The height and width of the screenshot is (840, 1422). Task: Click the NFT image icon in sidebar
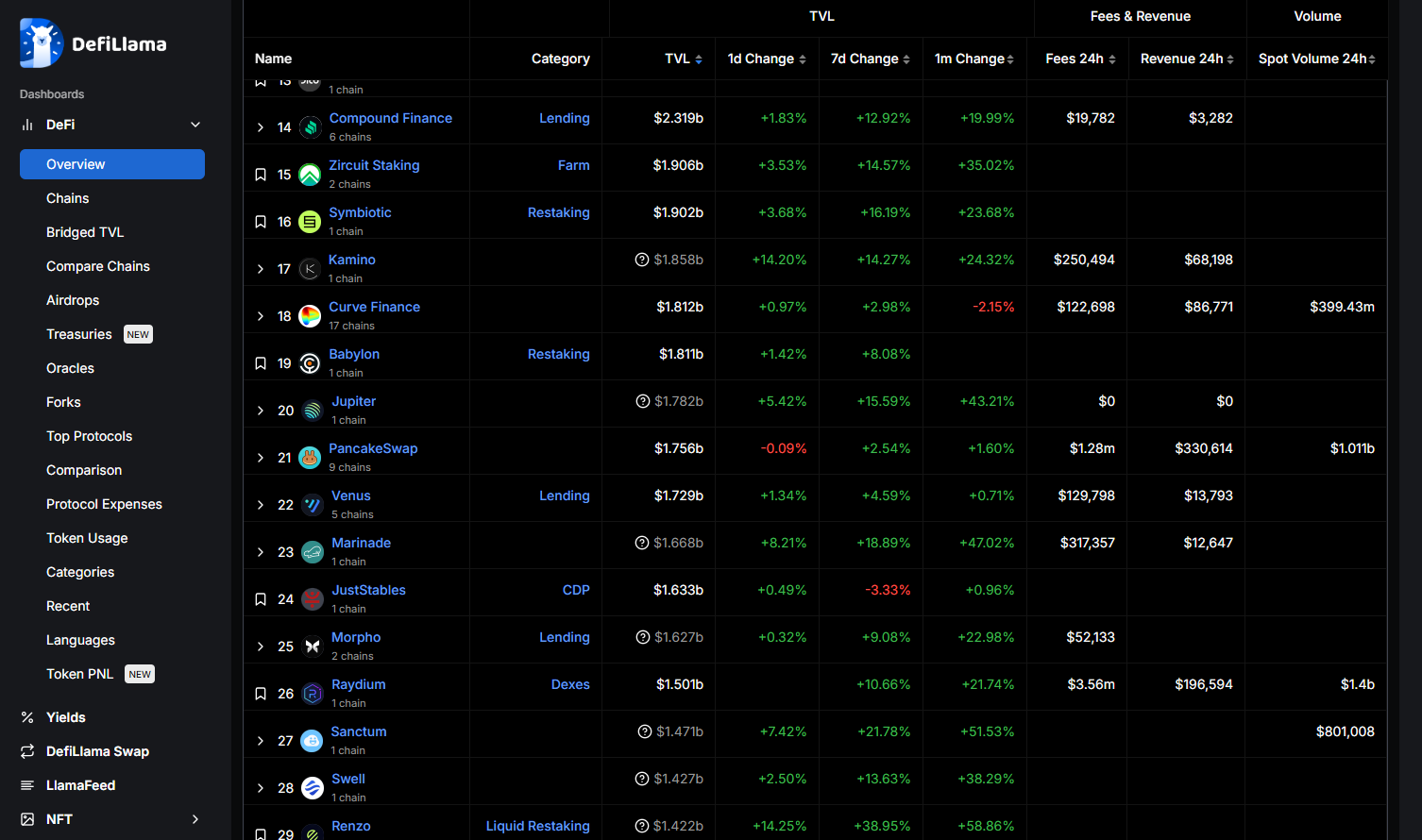click(27, 819)
